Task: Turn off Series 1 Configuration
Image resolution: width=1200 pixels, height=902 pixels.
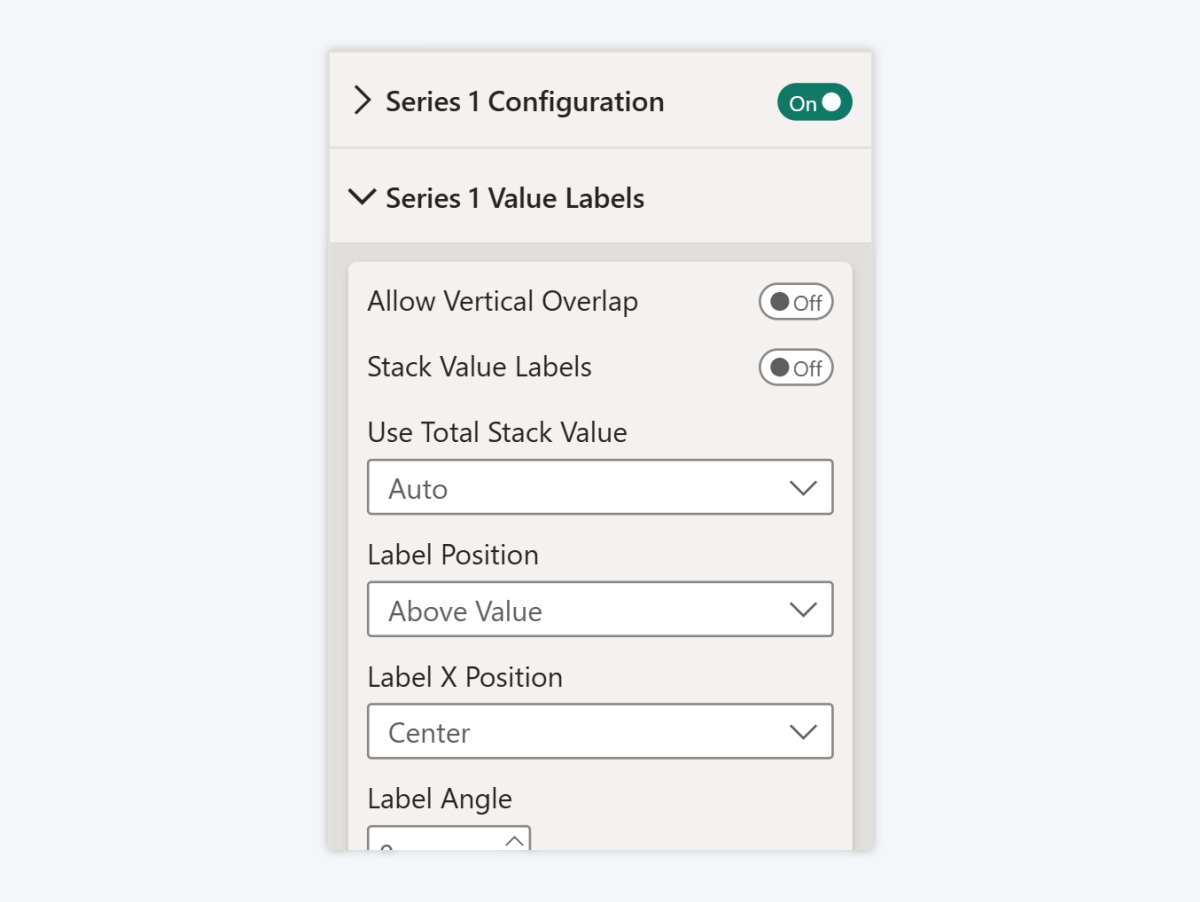Action: pyautogui.click(x=814, y=102)
